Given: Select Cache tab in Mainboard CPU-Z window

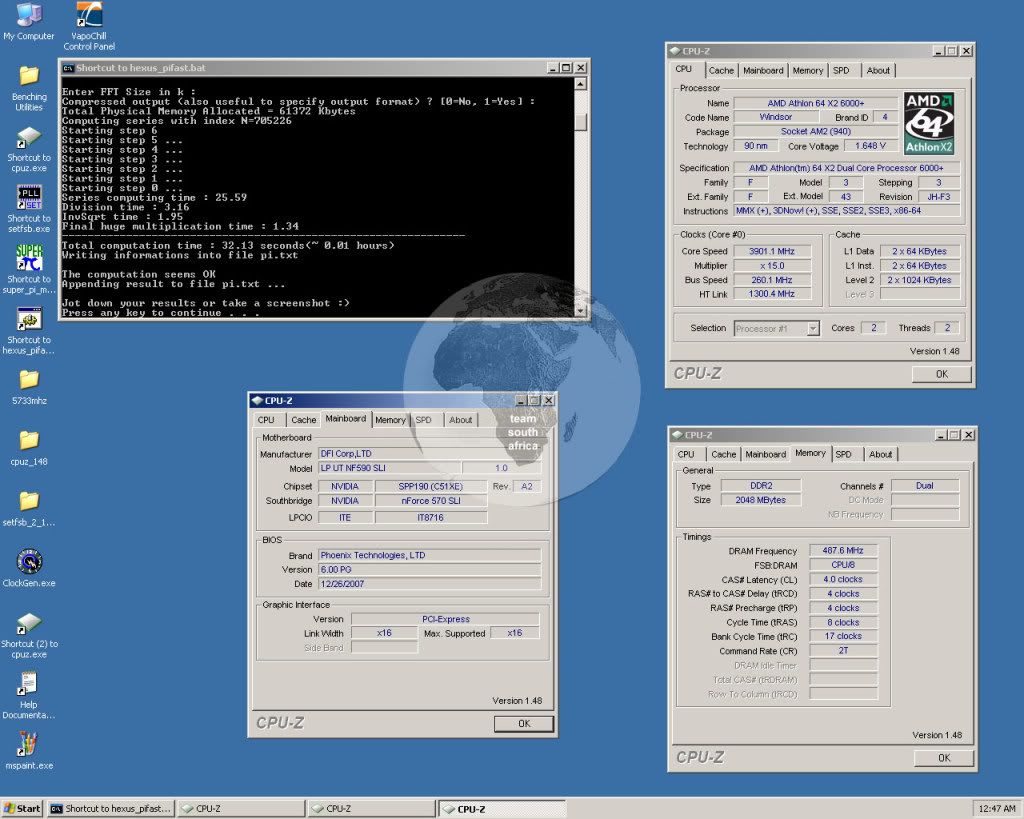Looking at the screenshot, I should click(x=303, y=420).
